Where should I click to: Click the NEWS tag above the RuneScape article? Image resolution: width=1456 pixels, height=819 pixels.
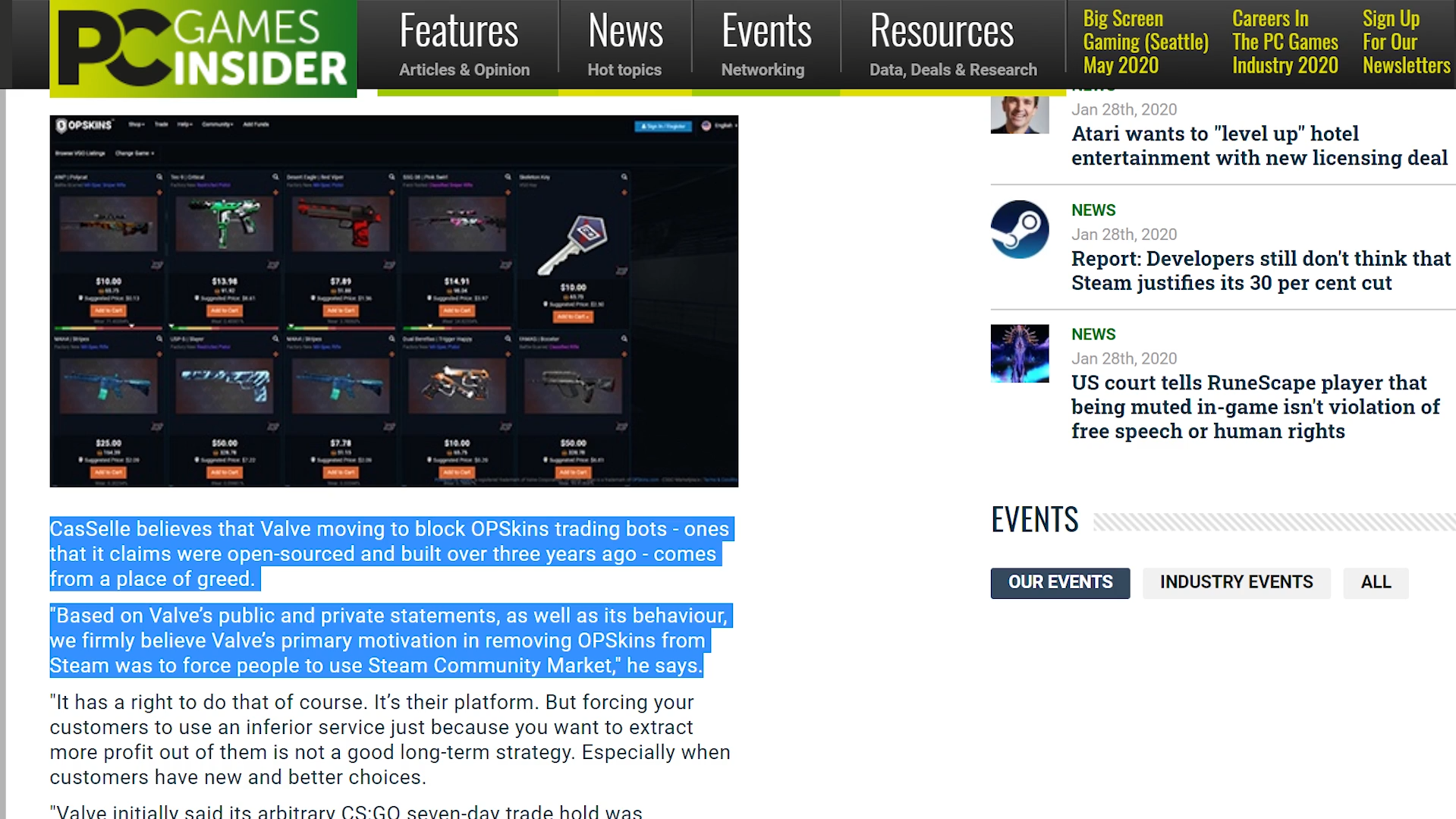coord(1093,335)
